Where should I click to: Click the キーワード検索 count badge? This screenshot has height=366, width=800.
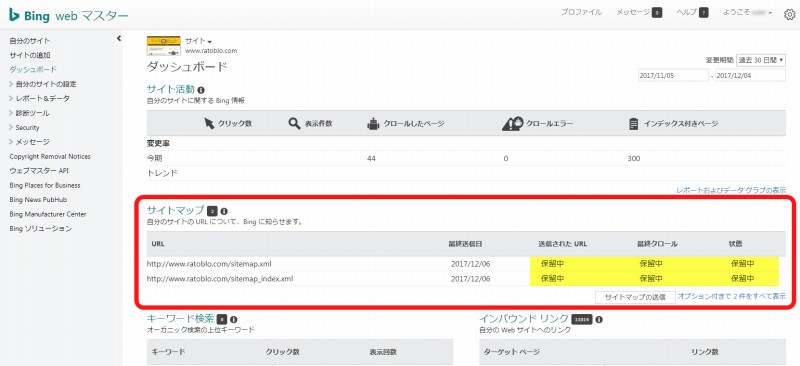[221, 319]
